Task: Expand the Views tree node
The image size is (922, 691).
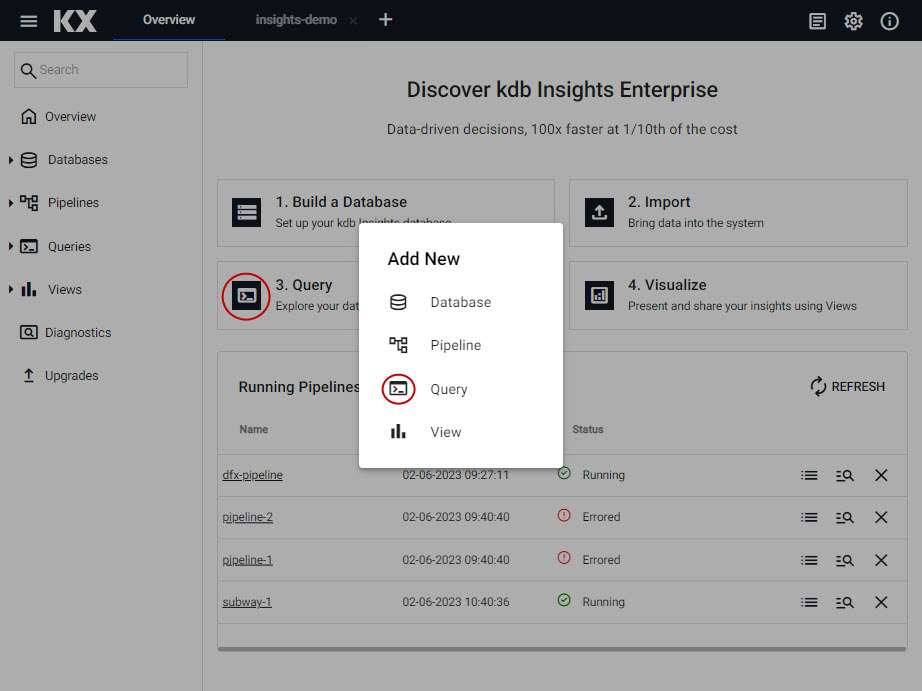Action: tap(11, 289)
